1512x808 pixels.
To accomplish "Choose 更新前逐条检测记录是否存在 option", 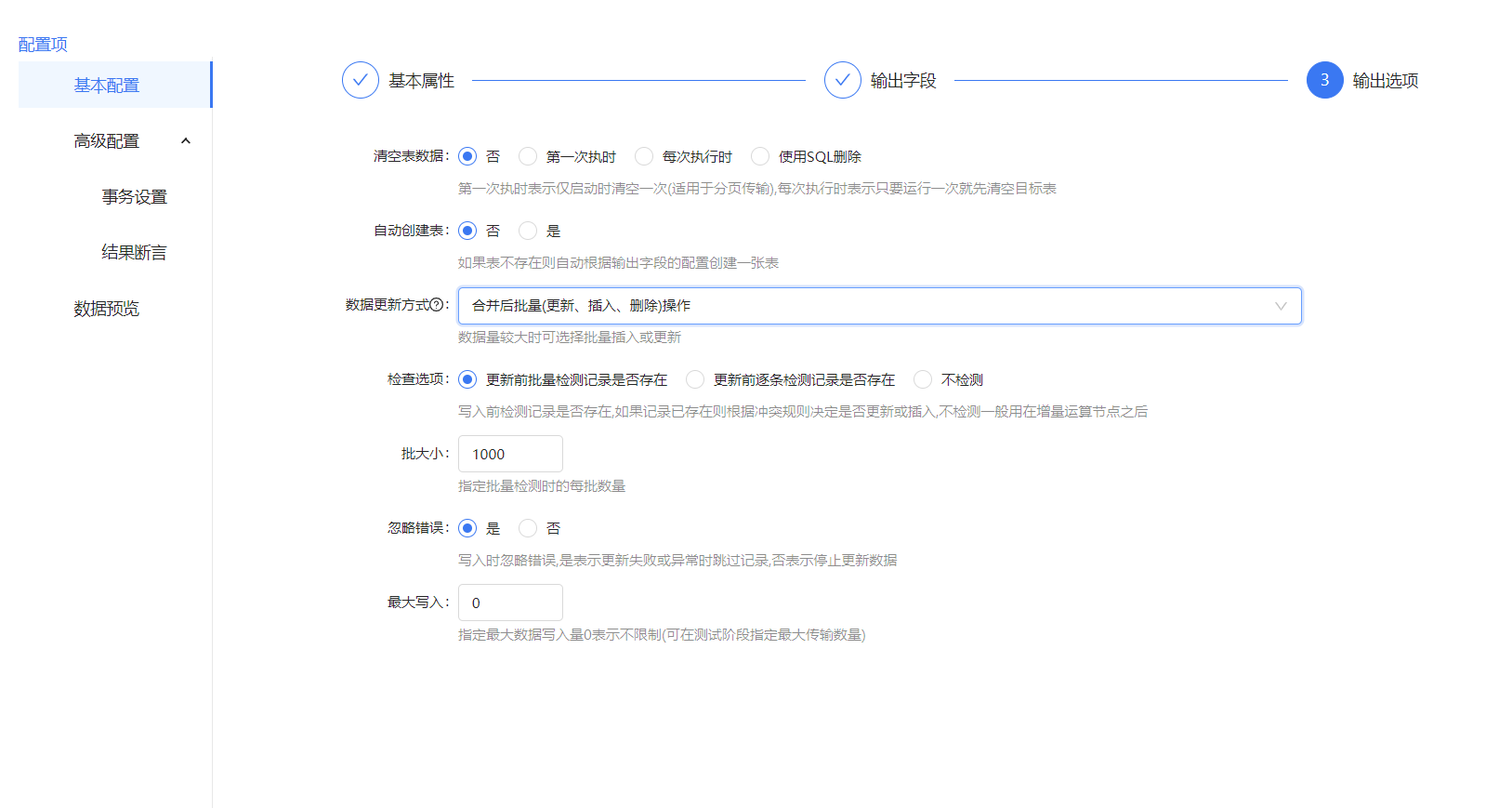I will click(695, 379).
